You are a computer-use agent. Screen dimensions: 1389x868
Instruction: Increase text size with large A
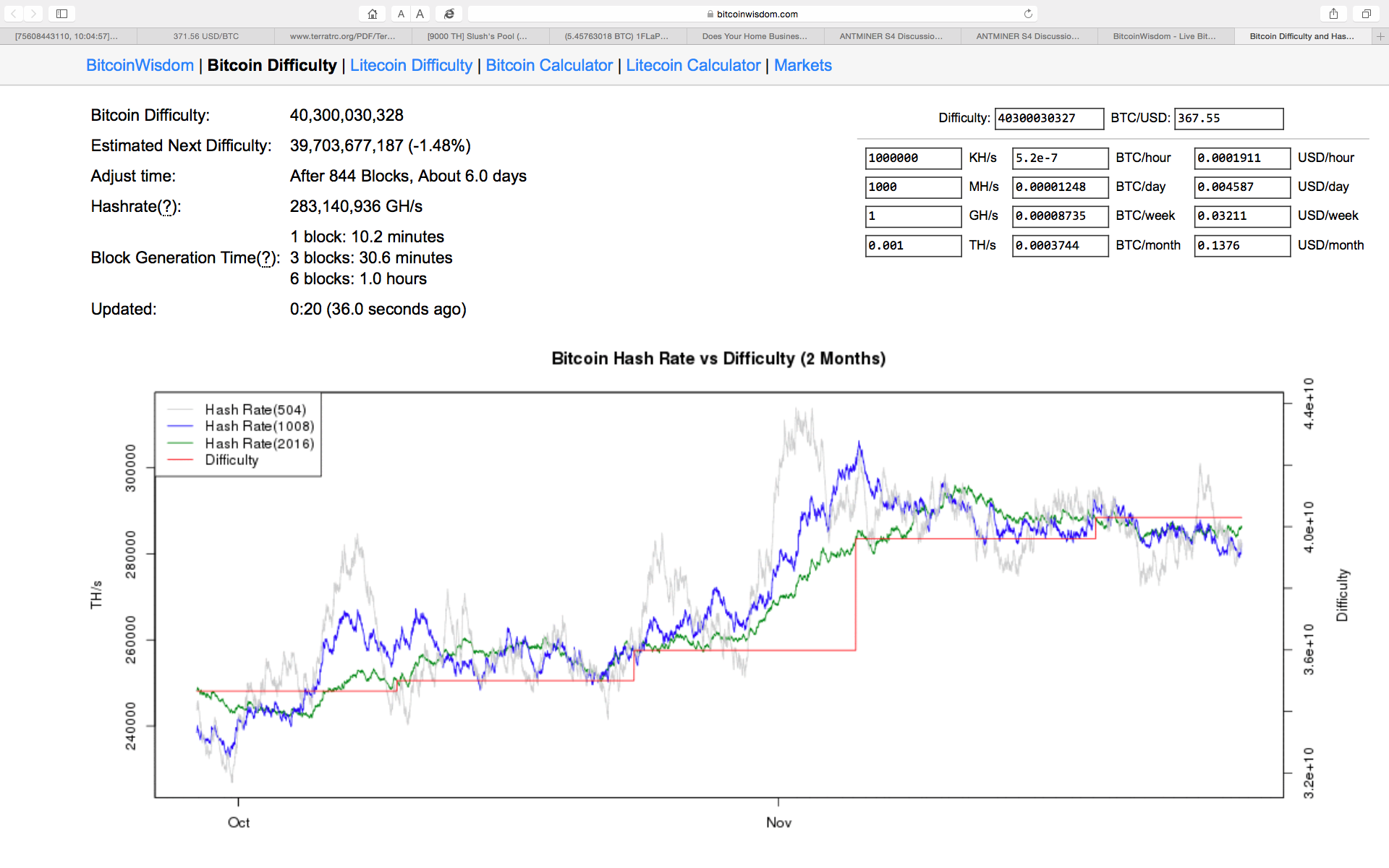click(x=420, y=14)
